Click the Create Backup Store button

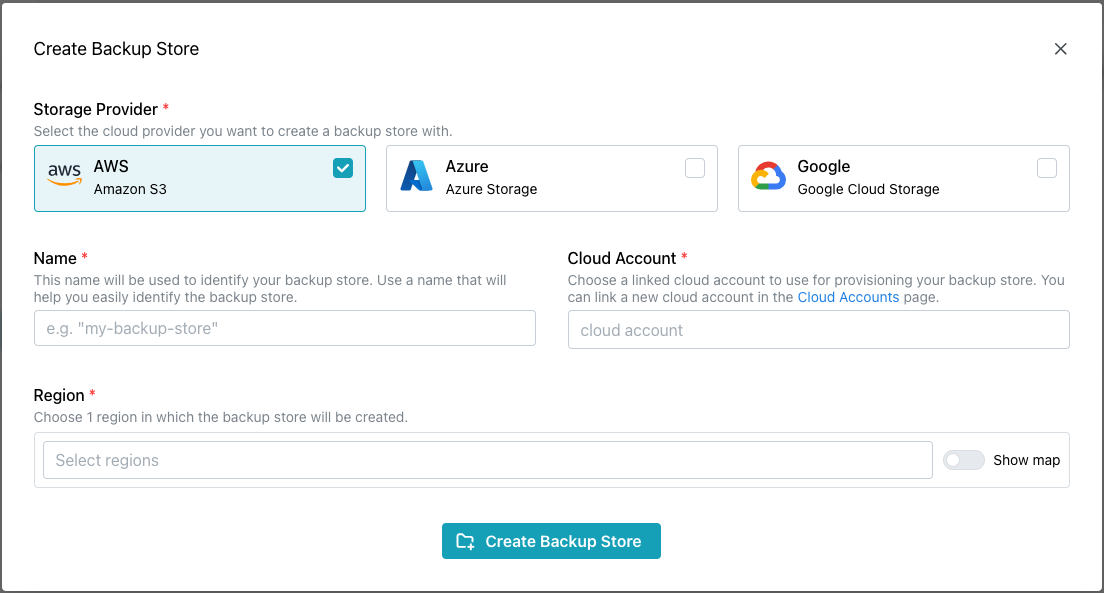551,541
